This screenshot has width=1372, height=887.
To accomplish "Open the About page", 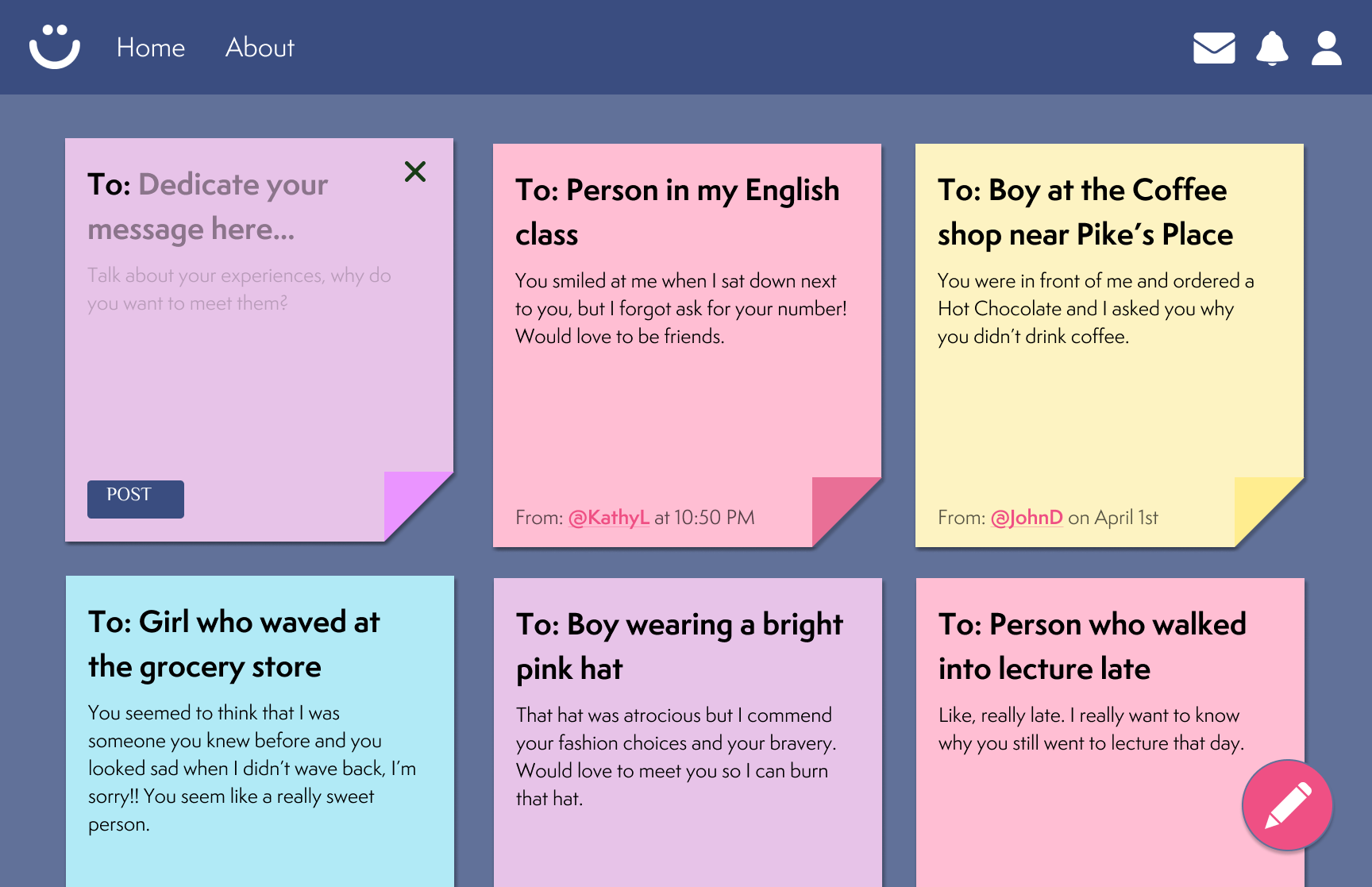I will 260,48.
